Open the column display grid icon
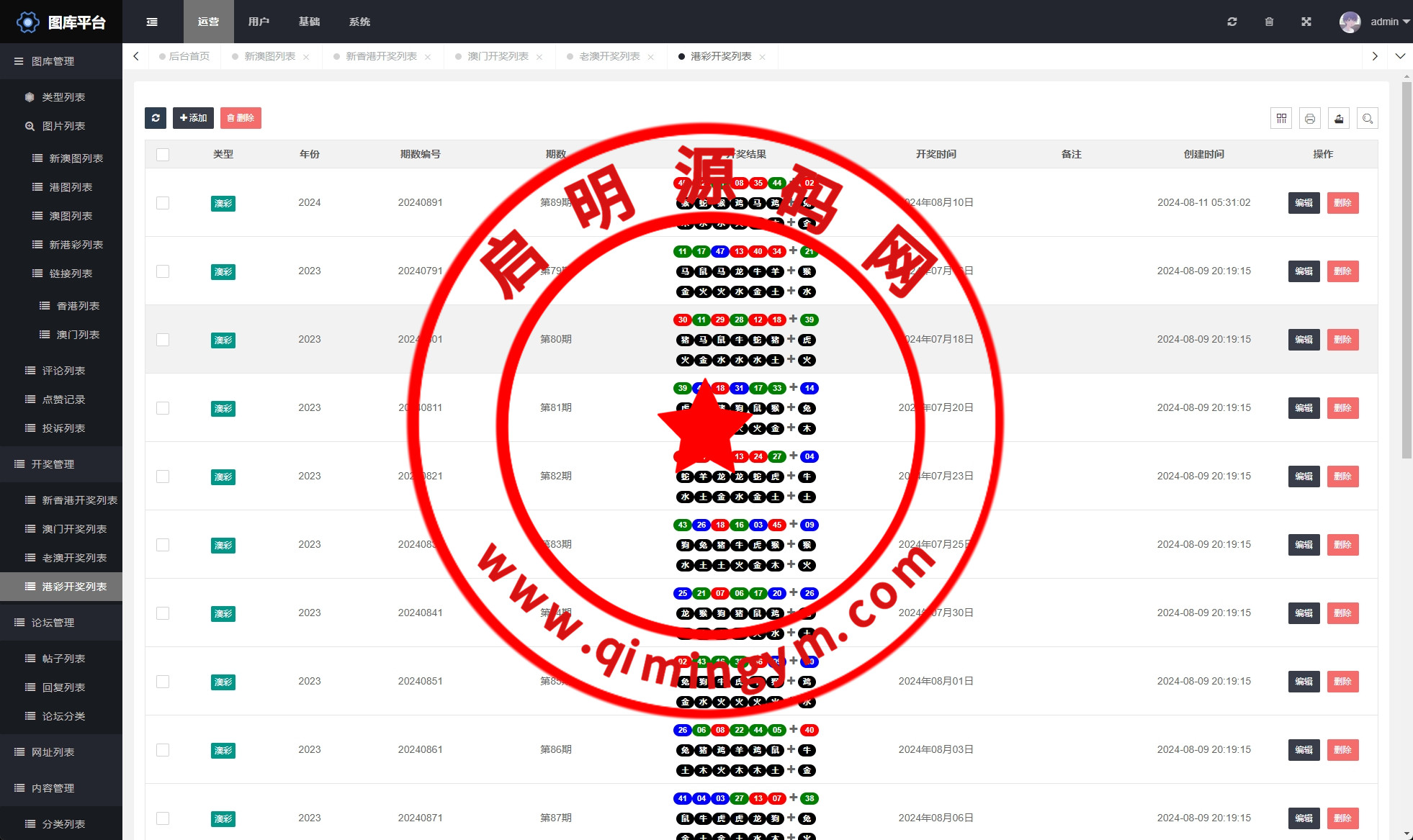 point(1281,118)
